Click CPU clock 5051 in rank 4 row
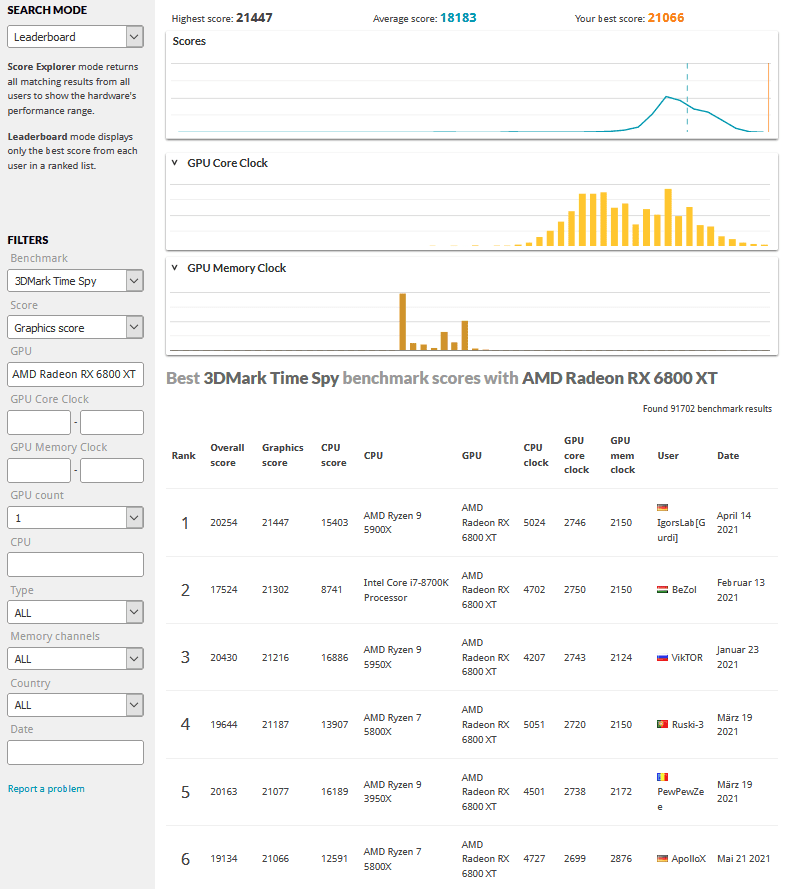Viewport: 787px width, 889px height. 534,725
